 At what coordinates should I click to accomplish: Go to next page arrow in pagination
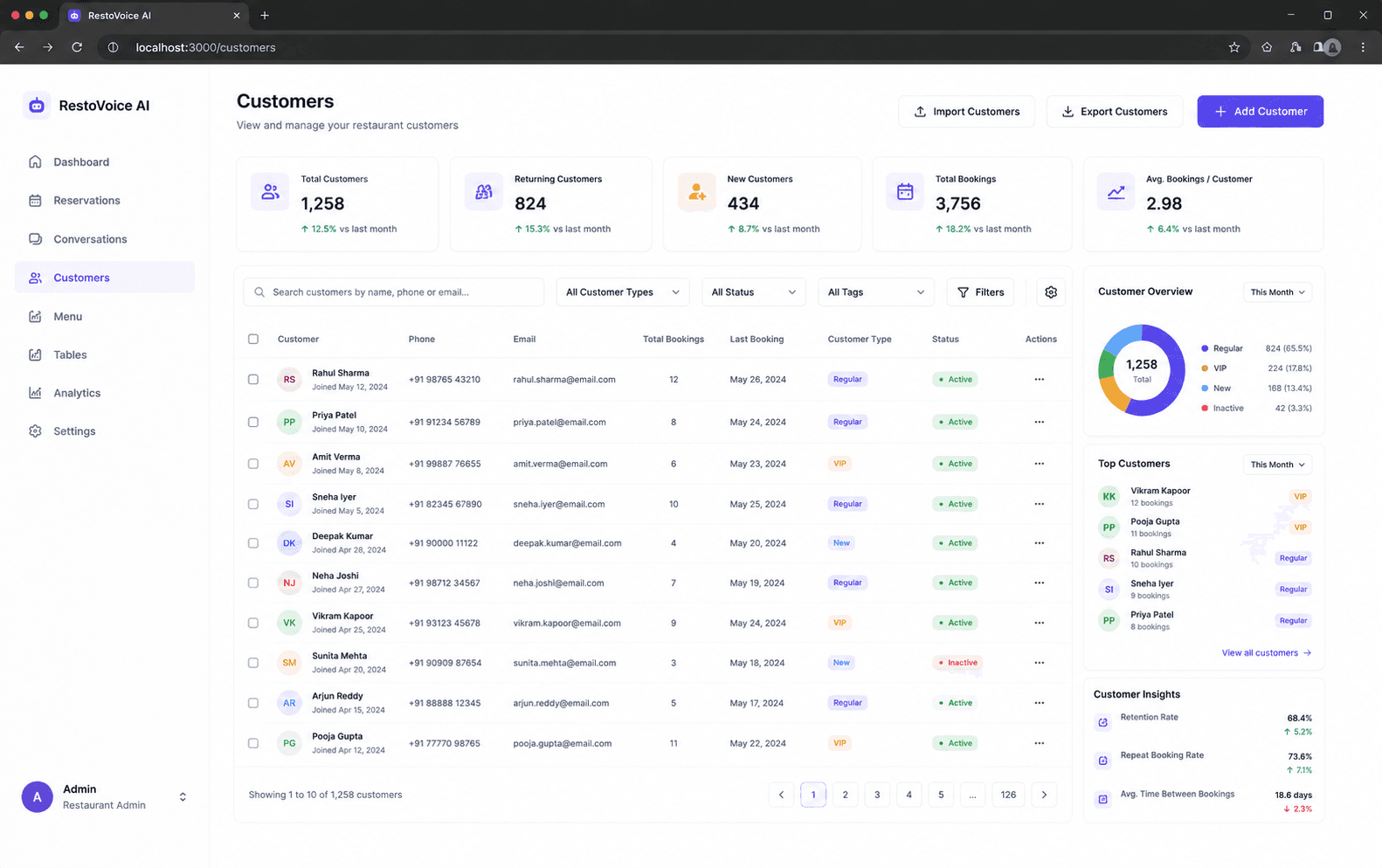pyautogui.click(x=1044, y=795)
